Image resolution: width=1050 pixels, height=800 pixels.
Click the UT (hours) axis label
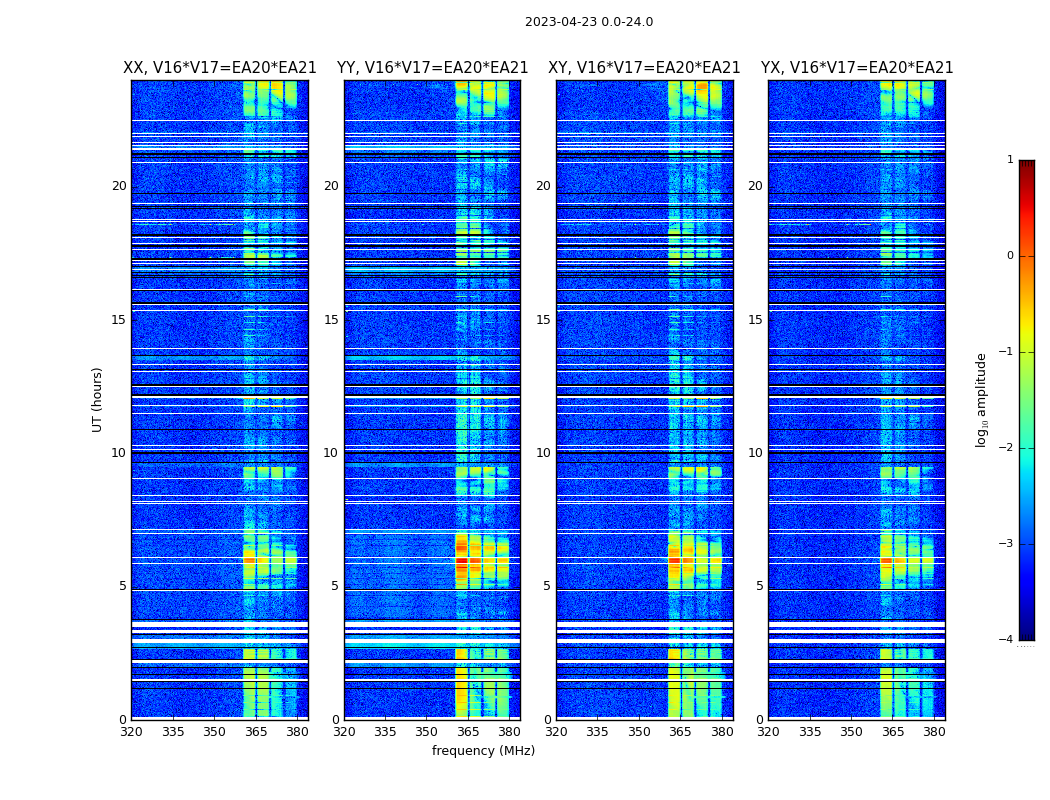point(98,399)
